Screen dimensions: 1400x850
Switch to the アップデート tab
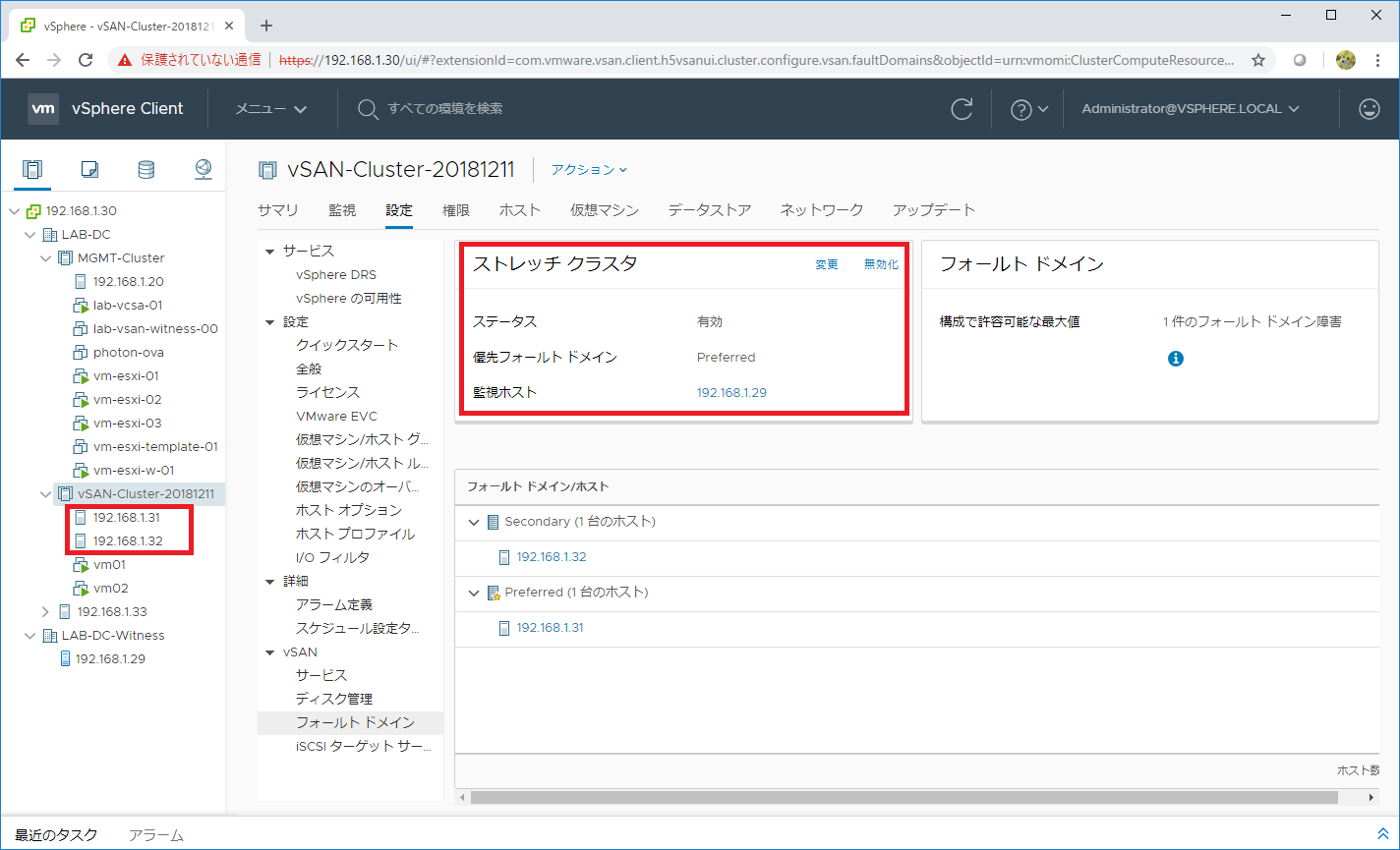(x=934, y=210)
